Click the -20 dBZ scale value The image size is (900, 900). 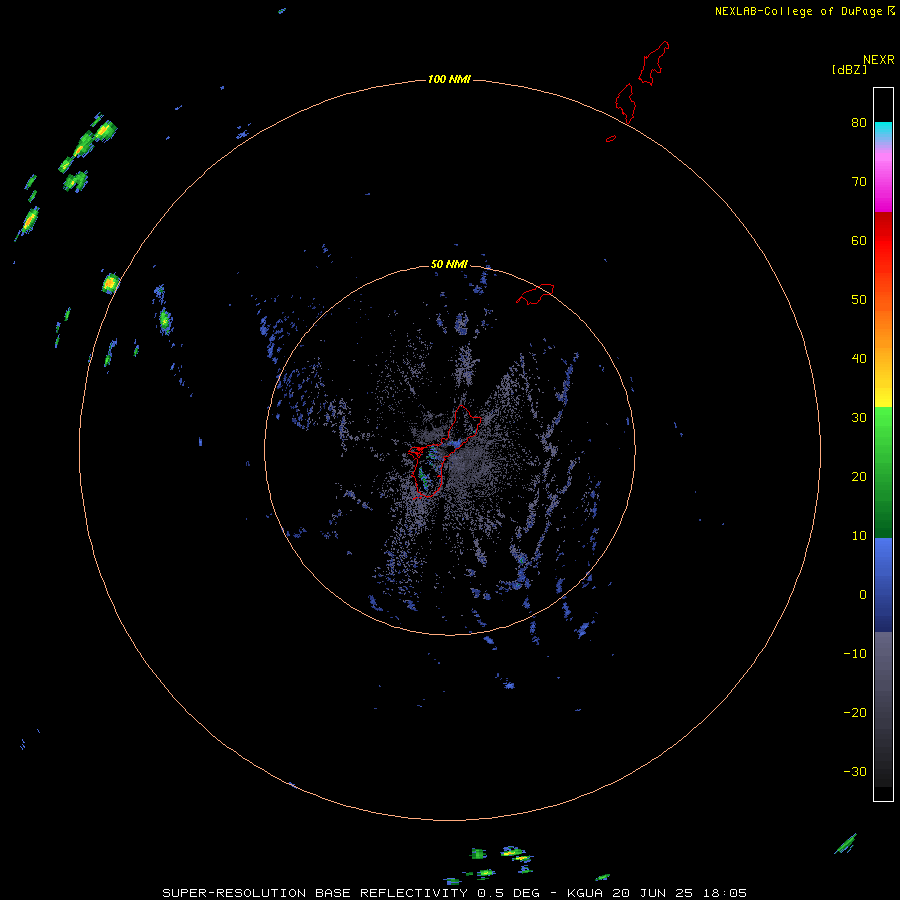(855, 713)
